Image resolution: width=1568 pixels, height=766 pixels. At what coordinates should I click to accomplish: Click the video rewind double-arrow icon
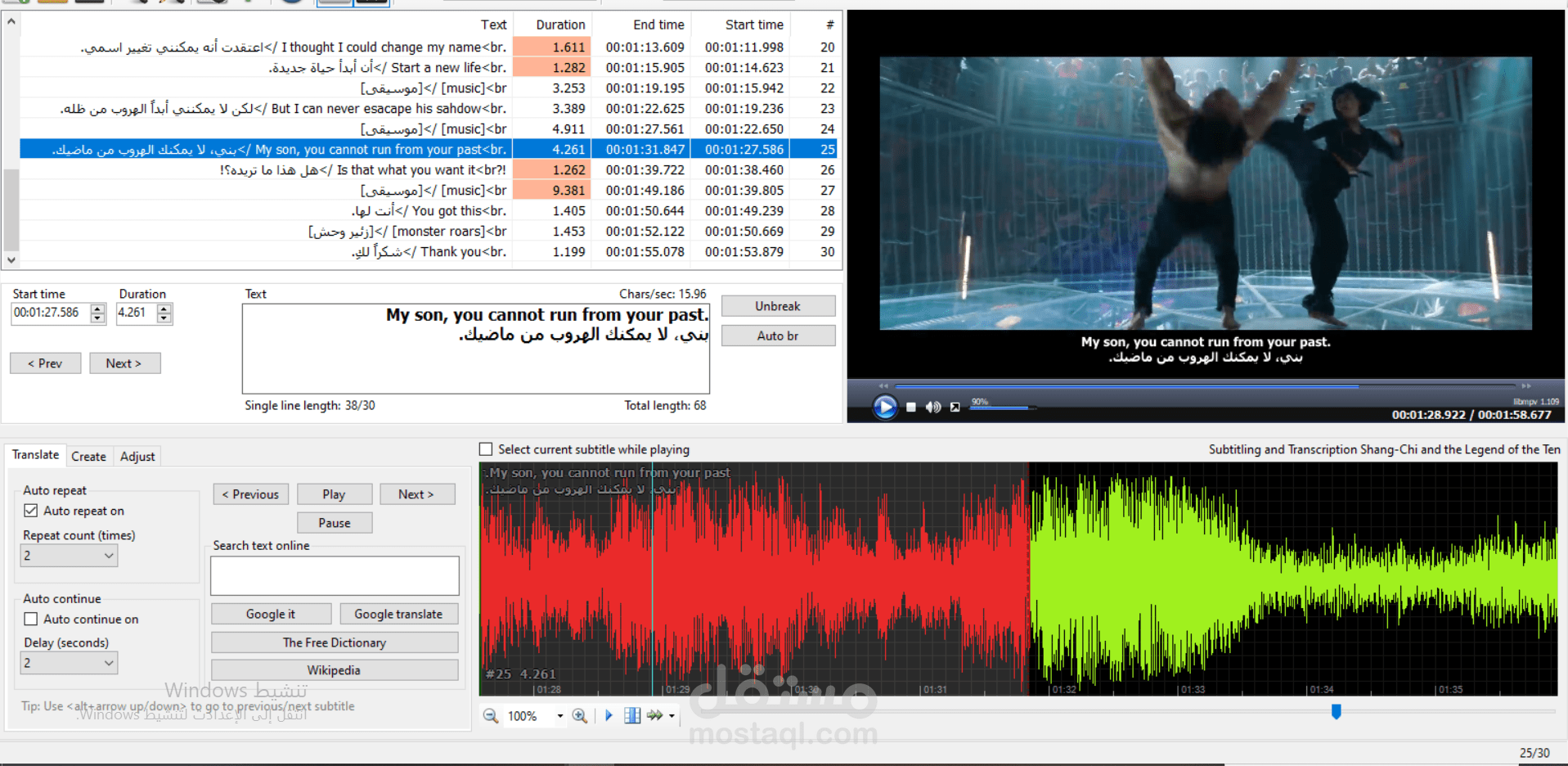tap(883, 385)
